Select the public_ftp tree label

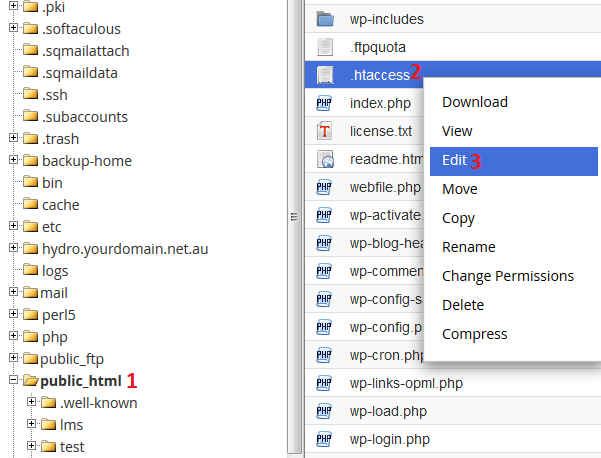[x=72, y=359]
